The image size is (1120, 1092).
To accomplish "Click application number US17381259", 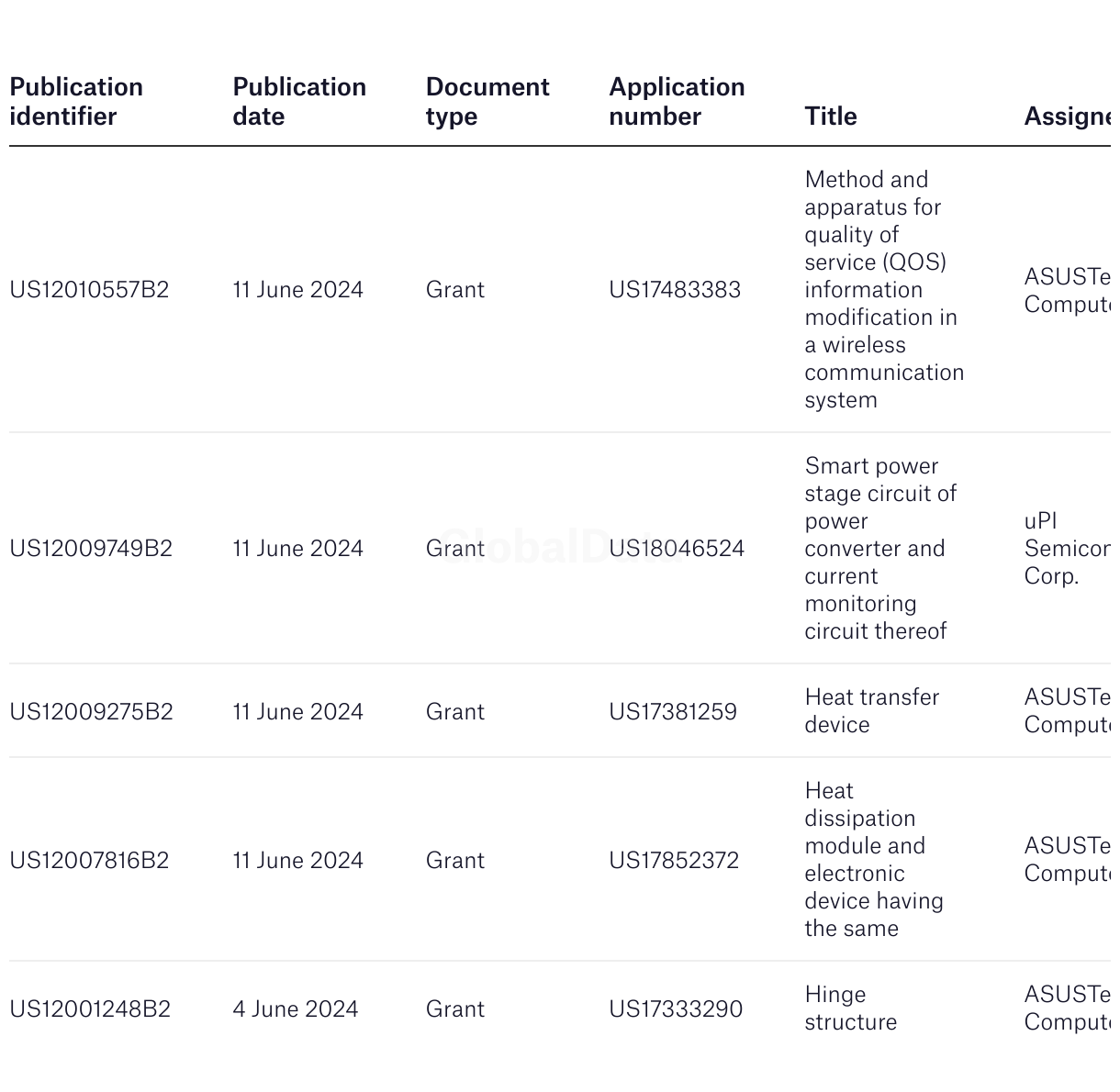I will point(673,711).
